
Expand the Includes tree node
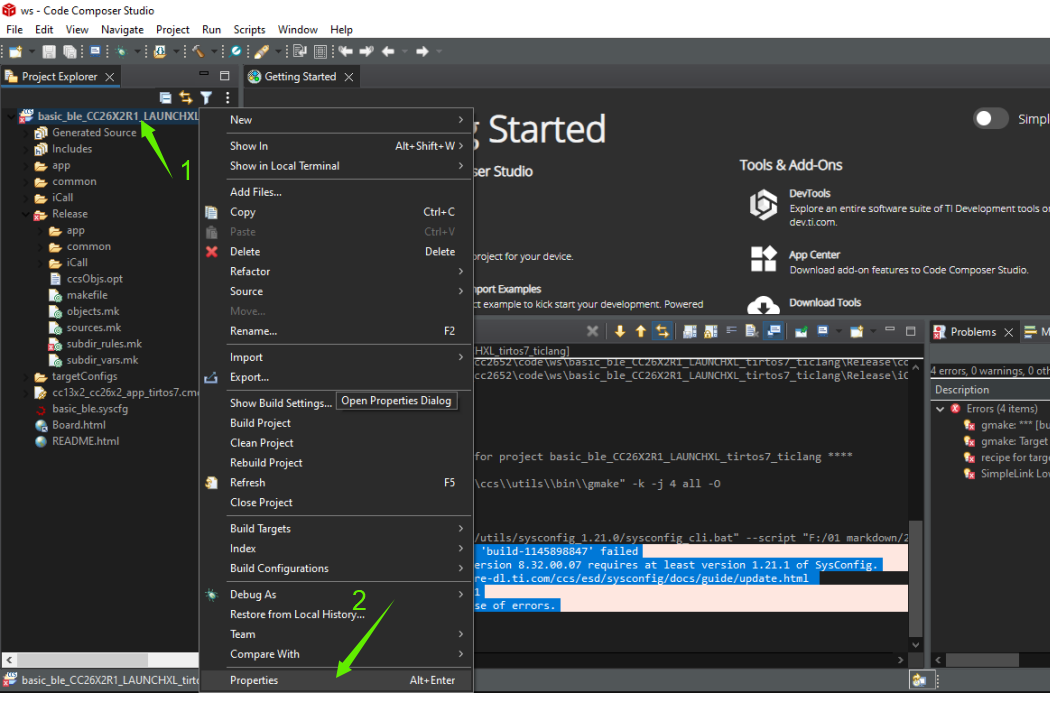(25, 149)
